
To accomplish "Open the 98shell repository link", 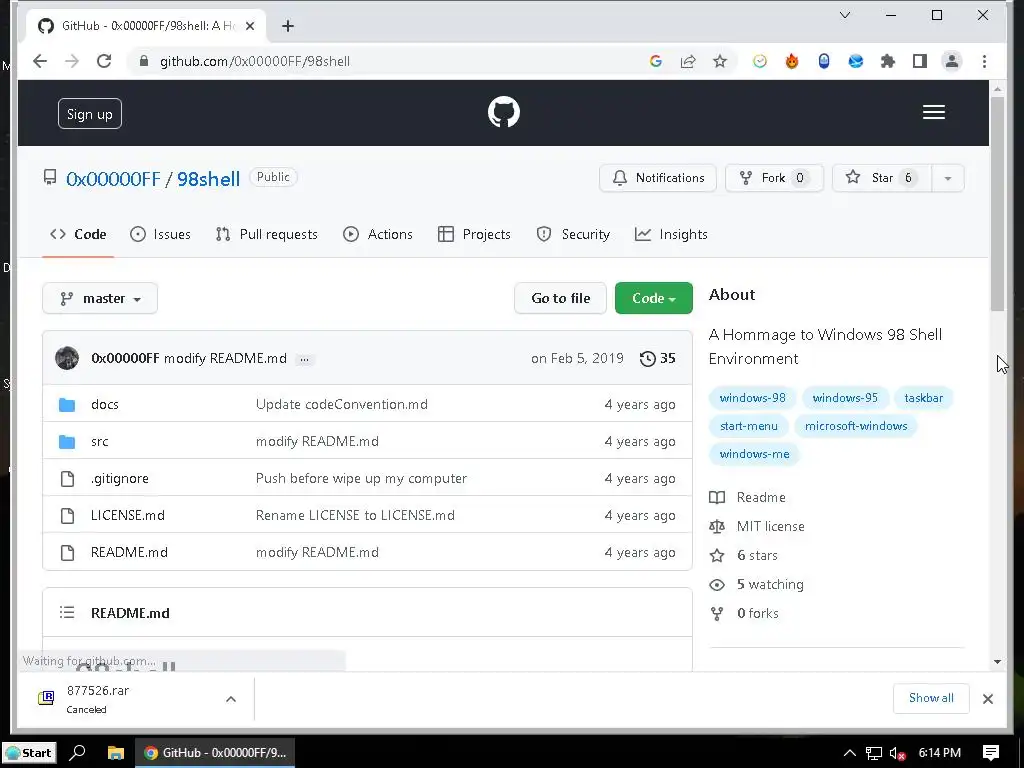I will (208, 179).
